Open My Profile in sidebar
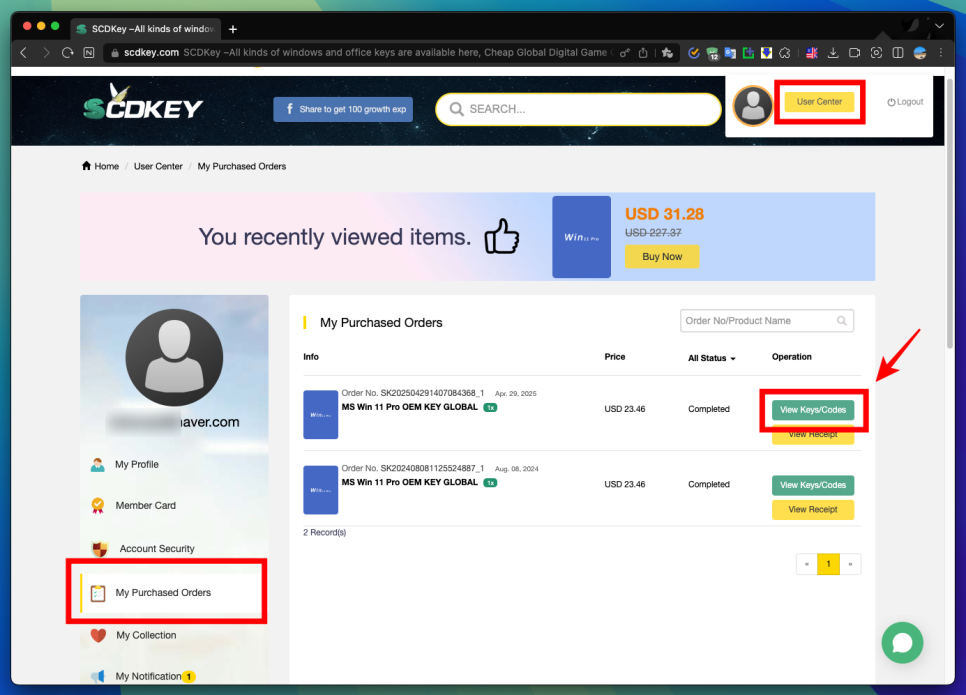Image resolution: width=966 pixels, height=695 pixels. coord(136,464)
